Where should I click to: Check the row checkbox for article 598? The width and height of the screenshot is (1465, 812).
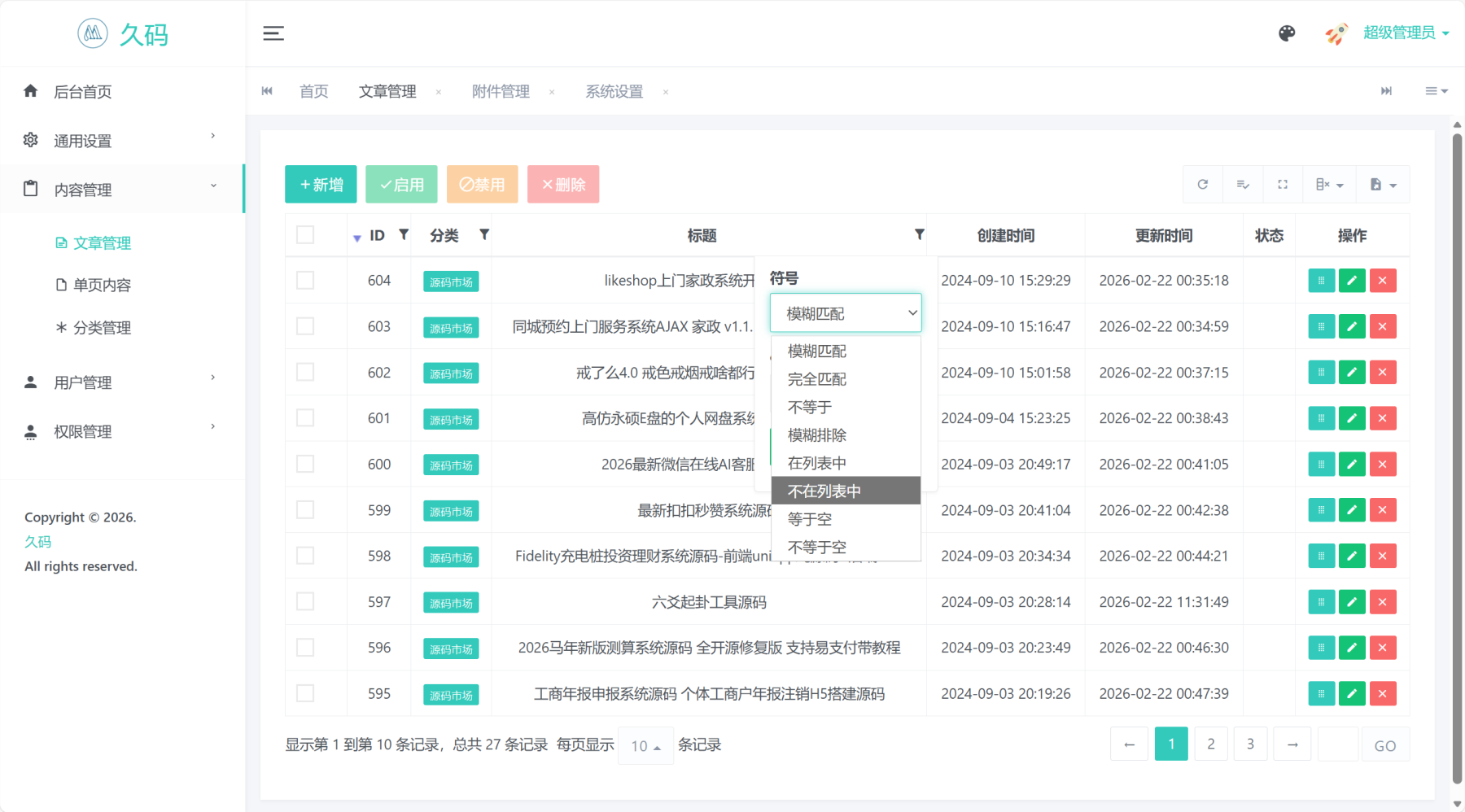coord(305,556)
